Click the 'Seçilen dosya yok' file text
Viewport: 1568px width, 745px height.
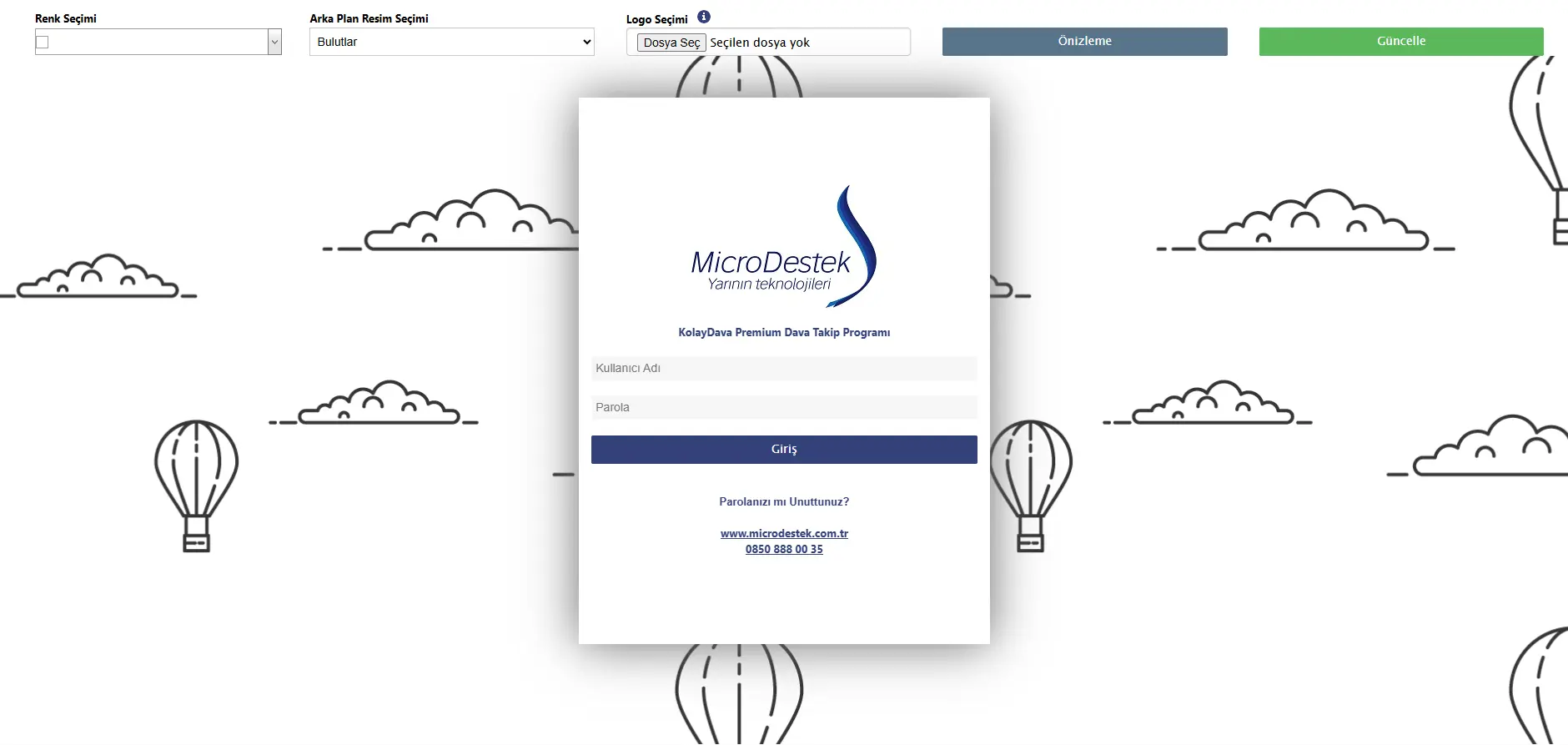point(759,43)
